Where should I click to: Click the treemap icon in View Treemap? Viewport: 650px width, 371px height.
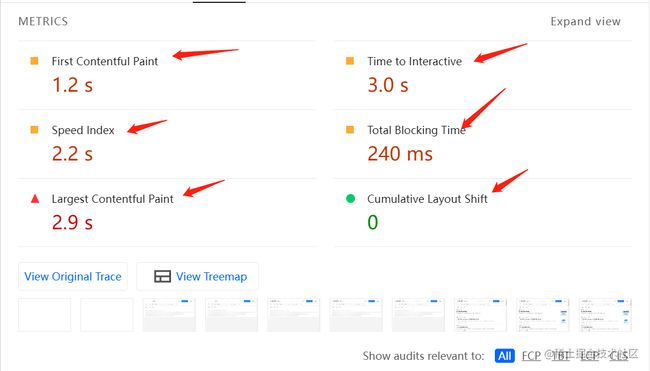162,276
